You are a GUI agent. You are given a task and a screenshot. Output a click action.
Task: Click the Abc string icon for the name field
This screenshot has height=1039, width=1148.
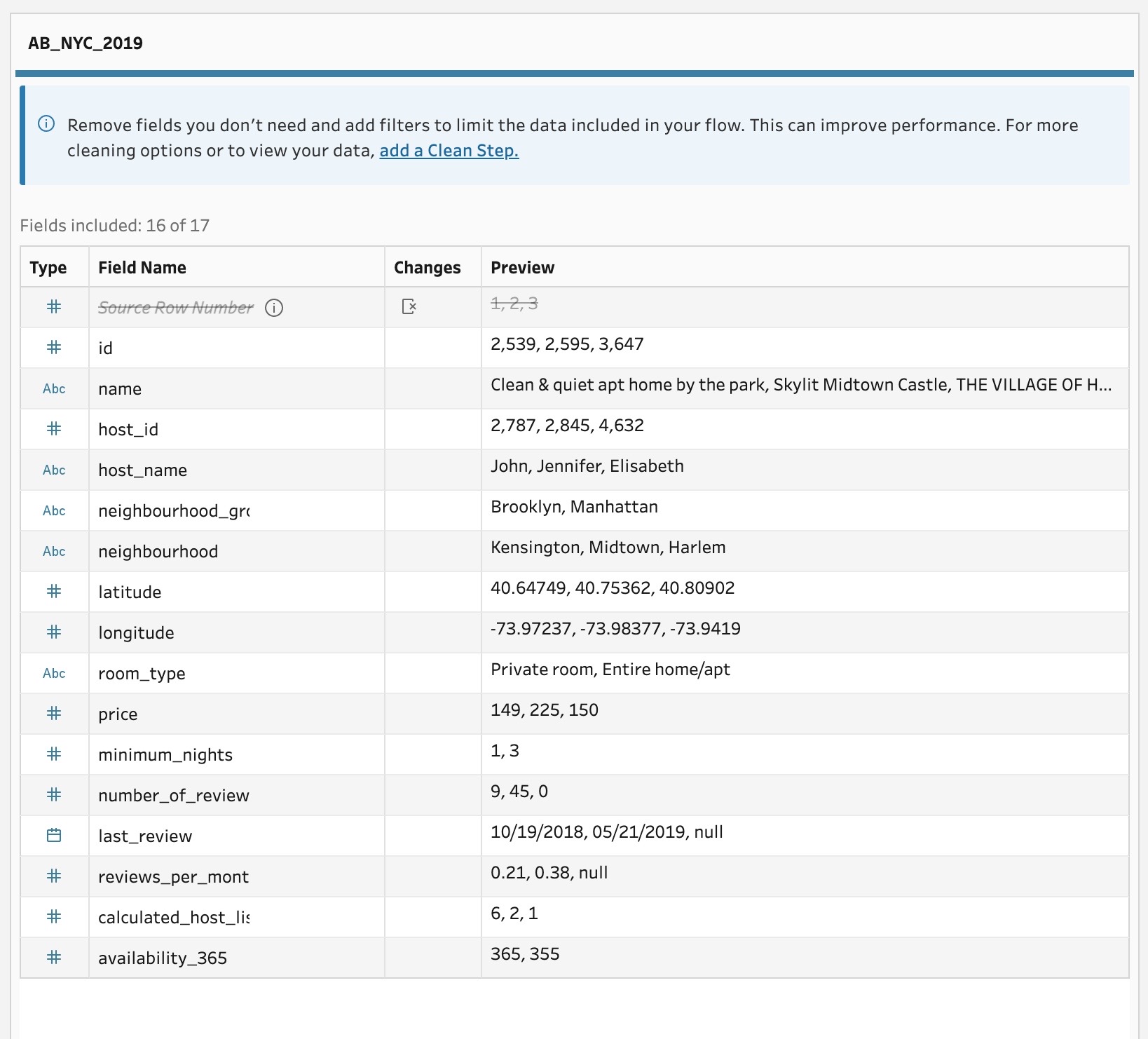(x=54, y=388)
